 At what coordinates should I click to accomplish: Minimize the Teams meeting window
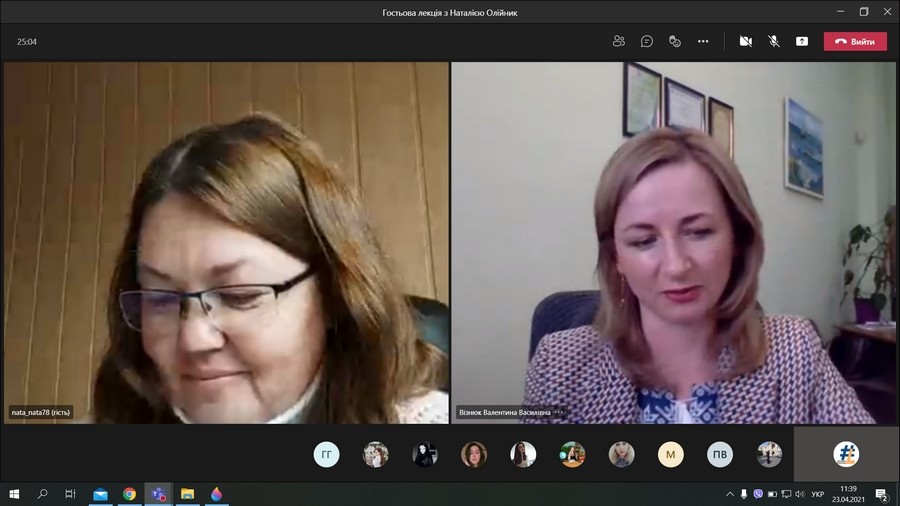coord(840,11)
